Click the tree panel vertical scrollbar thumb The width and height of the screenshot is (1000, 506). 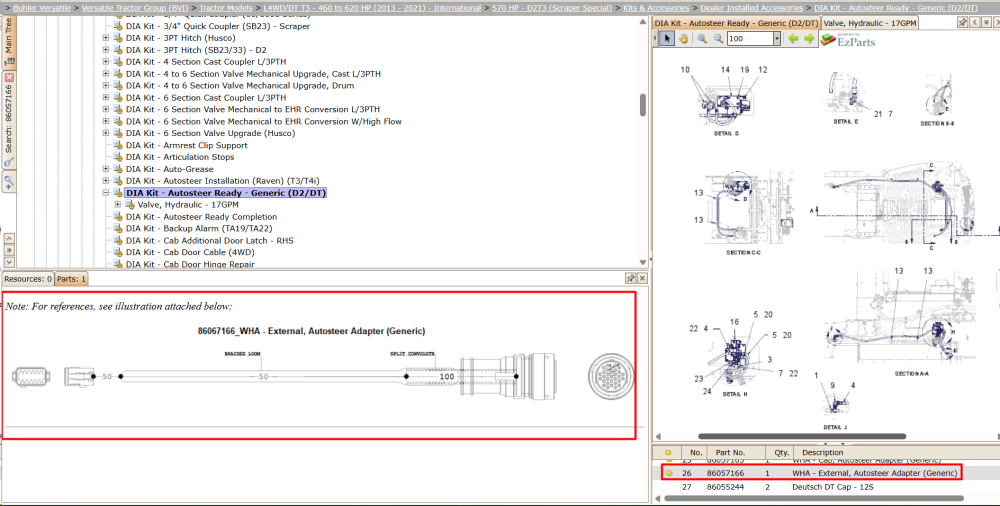tap(643, 105)
